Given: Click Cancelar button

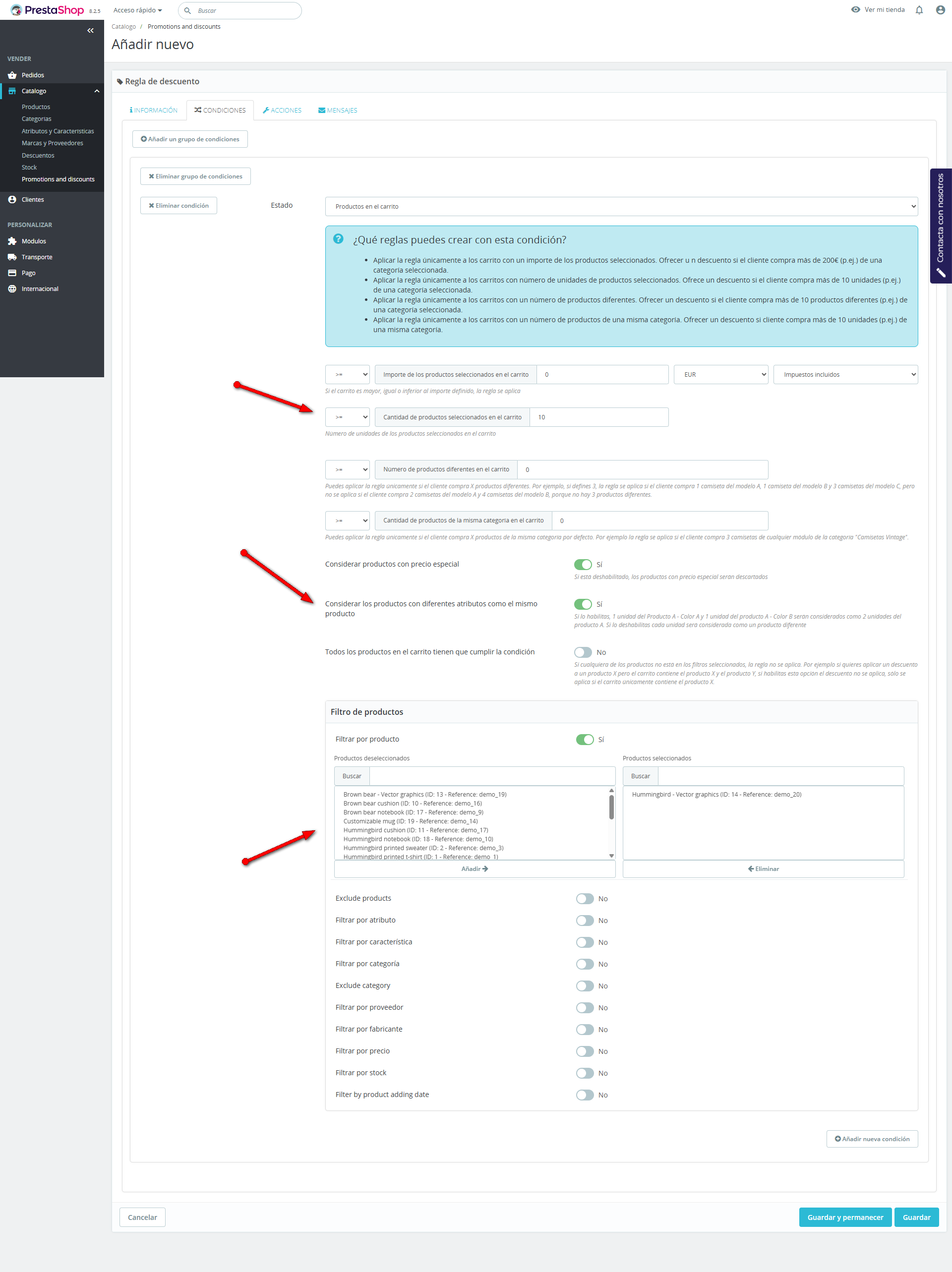Looking at the screenshot, I should tap(142, 1217).
